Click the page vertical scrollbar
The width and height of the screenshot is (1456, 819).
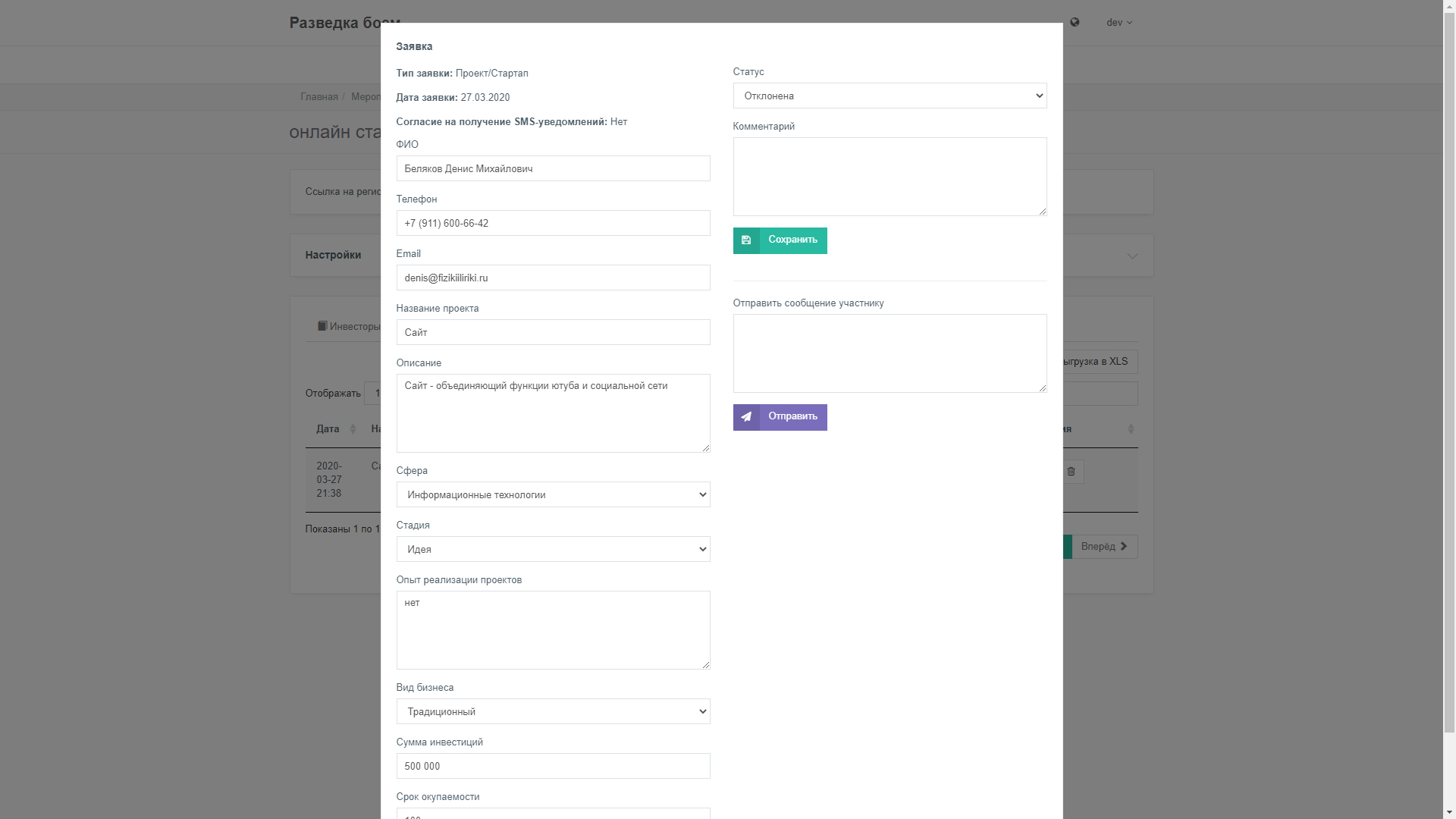point(1449,409)
